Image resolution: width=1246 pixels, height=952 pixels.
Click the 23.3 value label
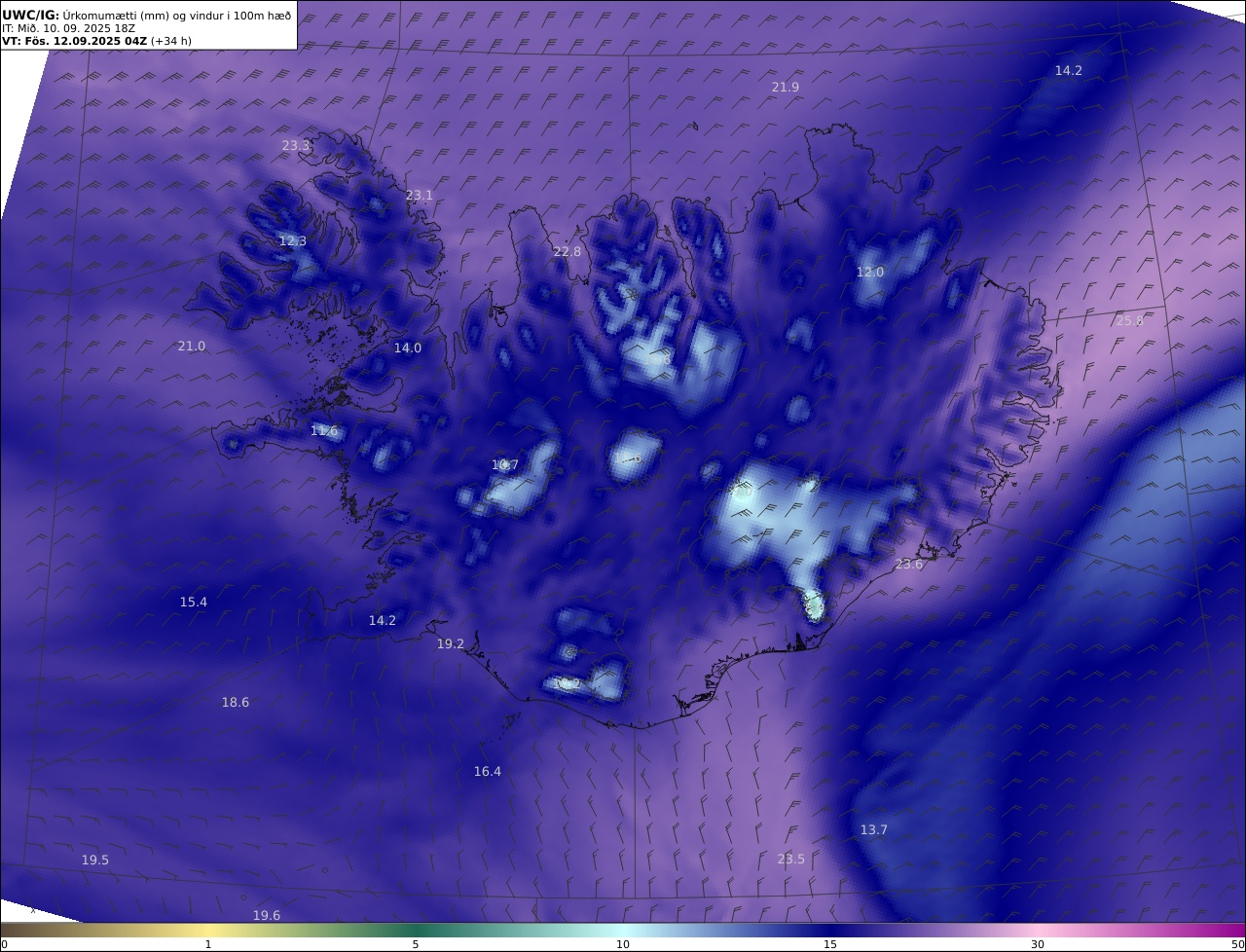click(296, 146)
